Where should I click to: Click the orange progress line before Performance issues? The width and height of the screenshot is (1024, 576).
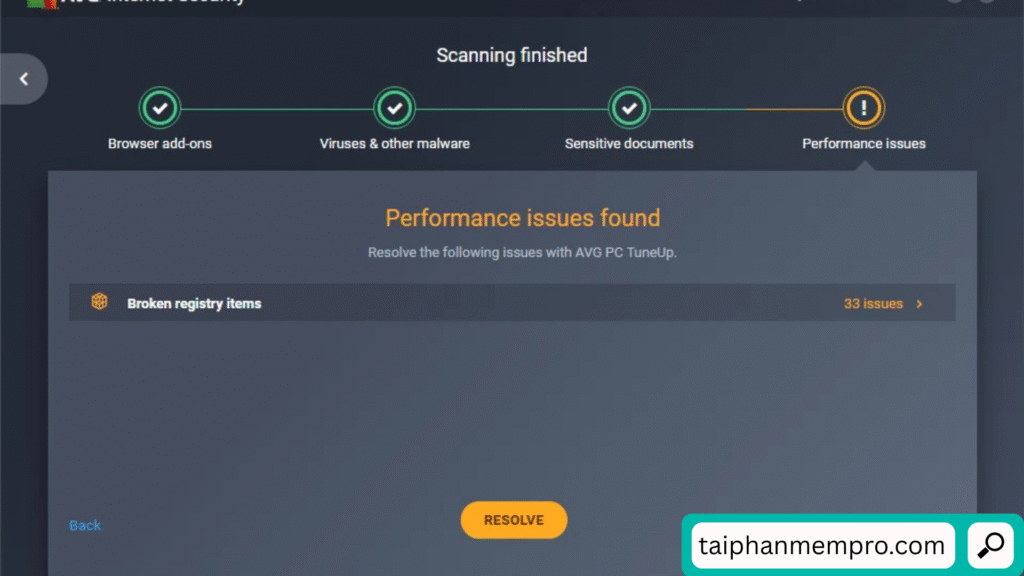point(794,109)
